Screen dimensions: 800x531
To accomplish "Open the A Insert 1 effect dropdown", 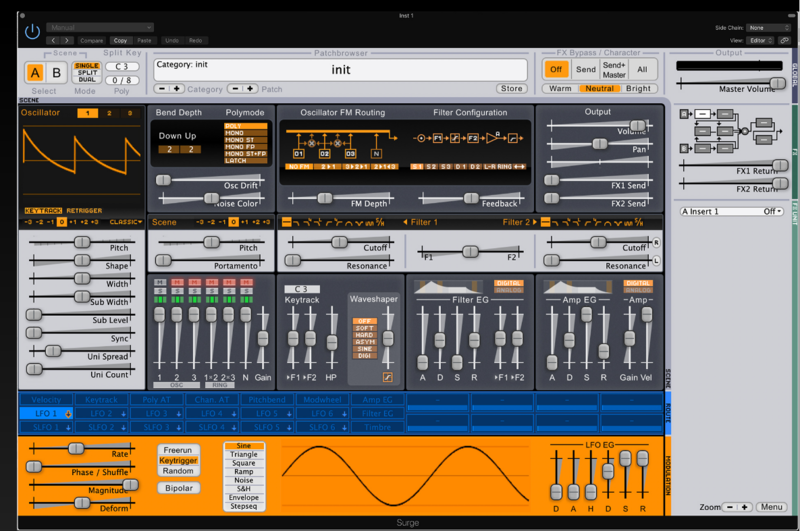I will click(x=731, y=211).
